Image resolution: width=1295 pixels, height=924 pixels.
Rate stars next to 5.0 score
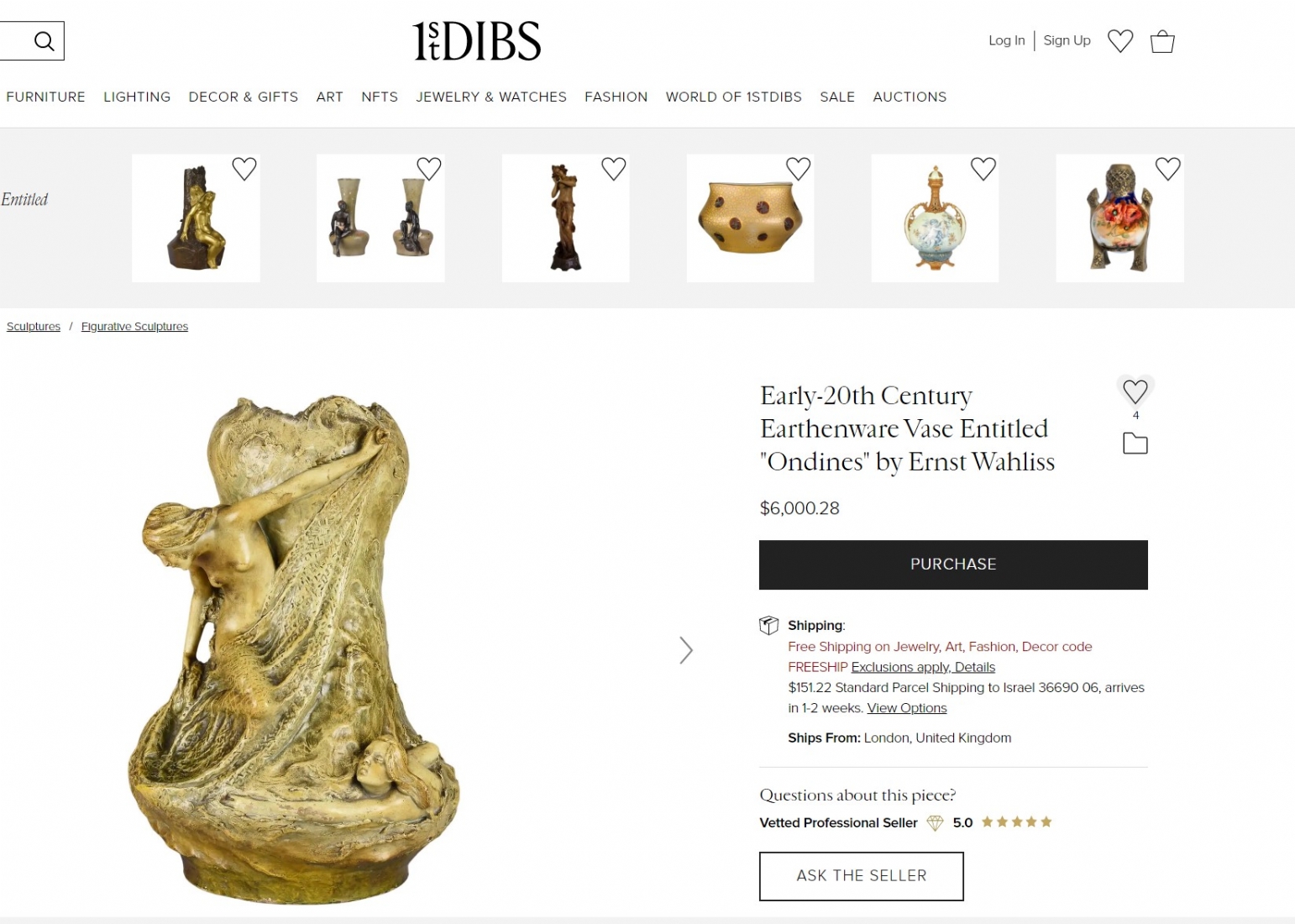pyautogui.click(x=1016, y=822)
